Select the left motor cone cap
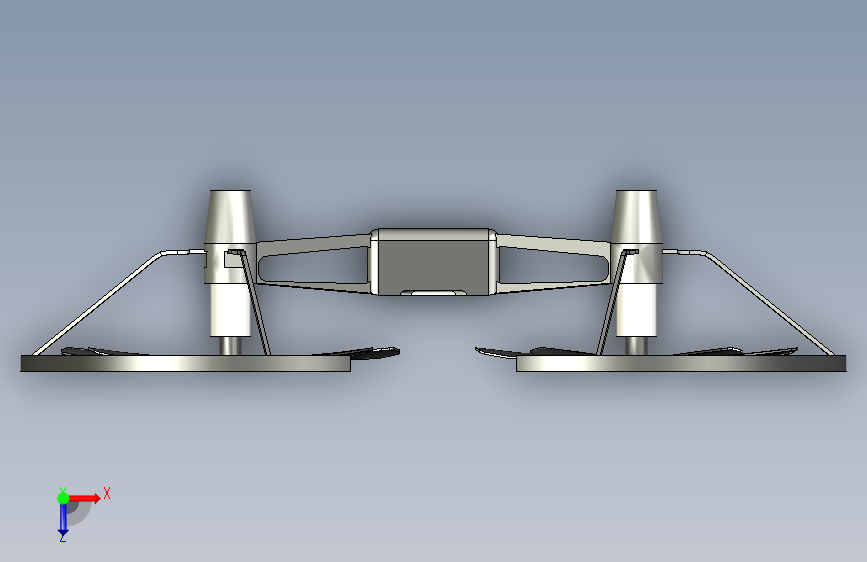 point(230,216)
